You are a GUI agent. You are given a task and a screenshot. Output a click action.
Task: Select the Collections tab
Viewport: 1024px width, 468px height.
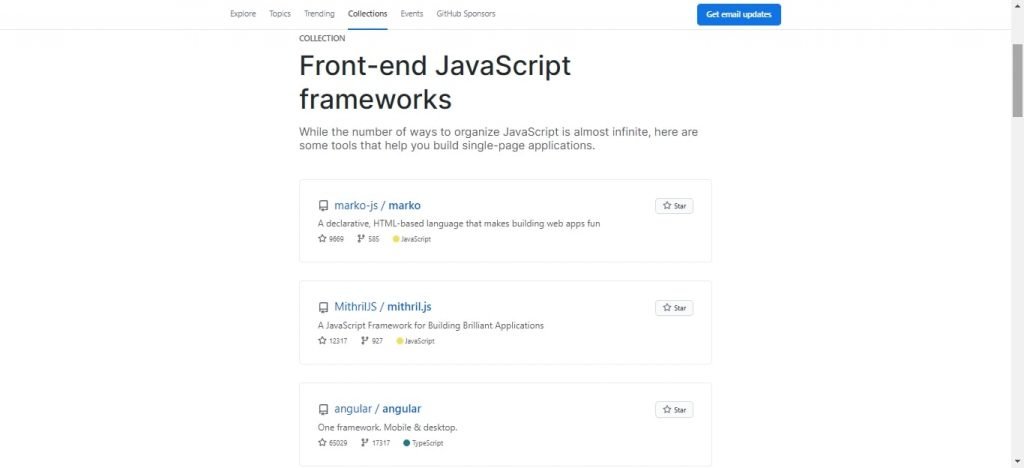[368, 14]
